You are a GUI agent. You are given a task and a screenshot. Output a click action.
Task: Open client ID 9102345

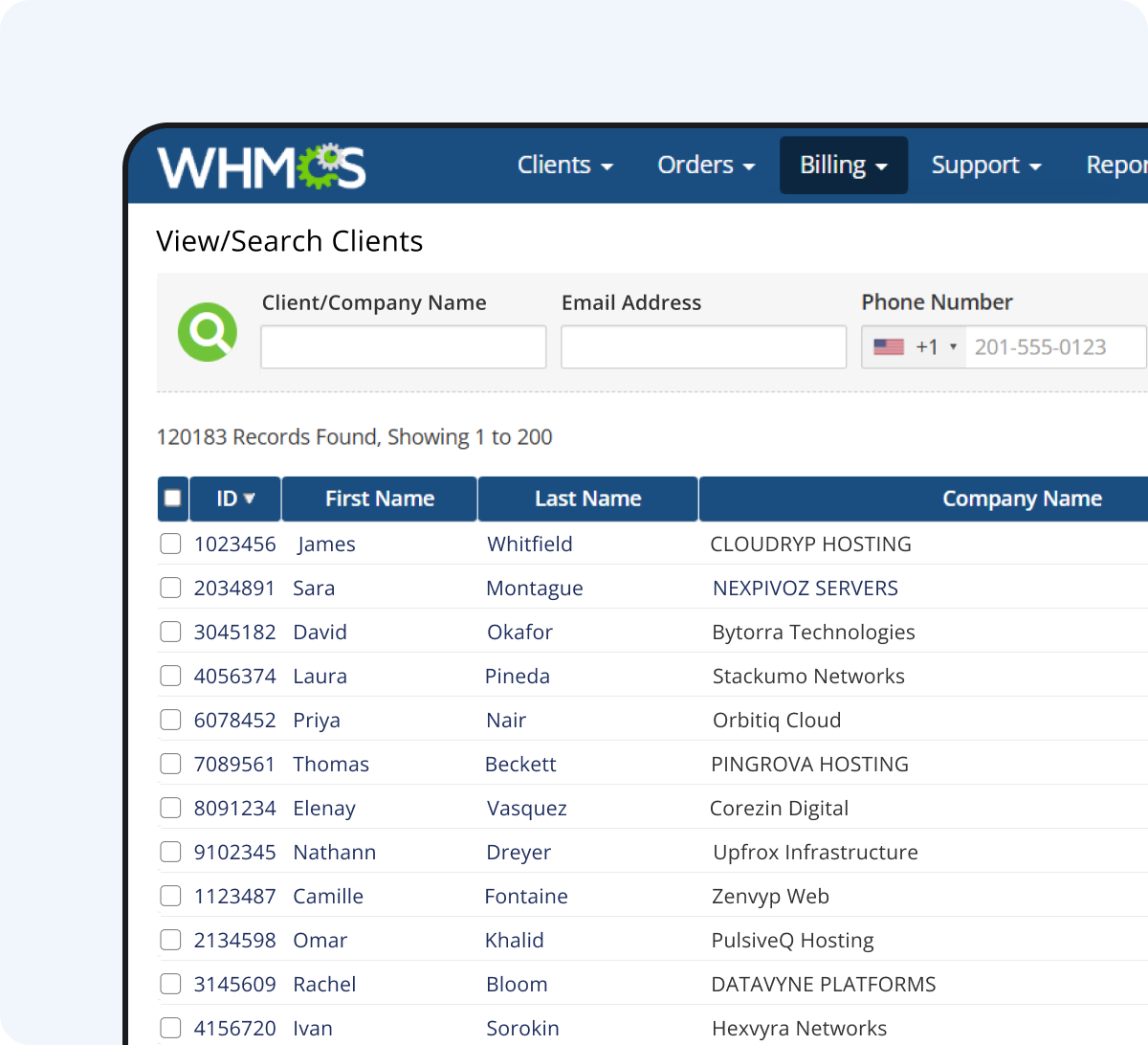[x=234, y=852]
